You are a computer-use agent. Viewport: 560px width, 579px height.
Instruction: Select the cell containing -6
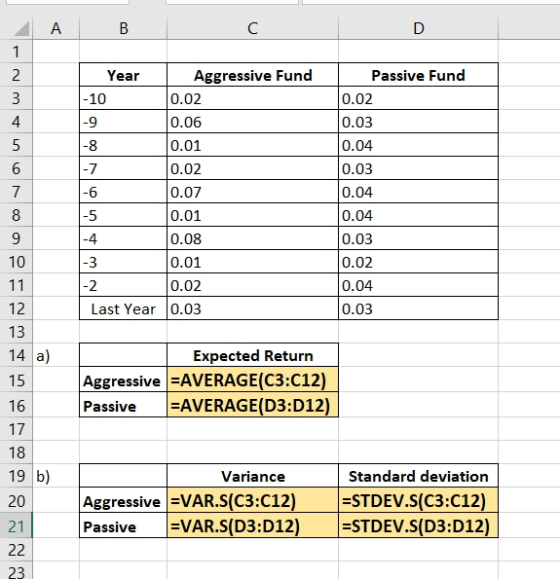point(123,192)
